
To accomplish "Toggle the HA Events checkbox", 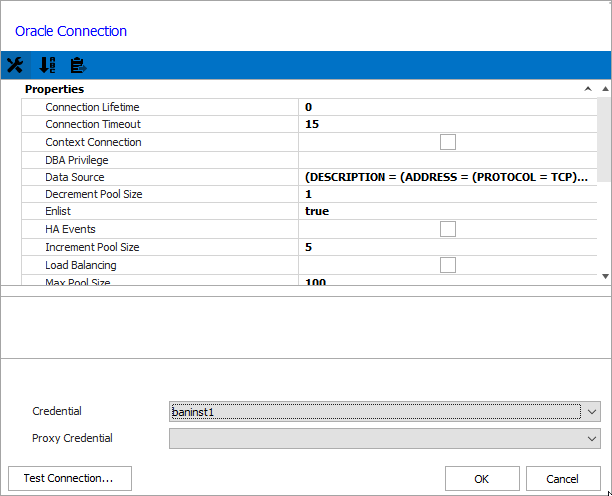I will click(x=448, y=229).
